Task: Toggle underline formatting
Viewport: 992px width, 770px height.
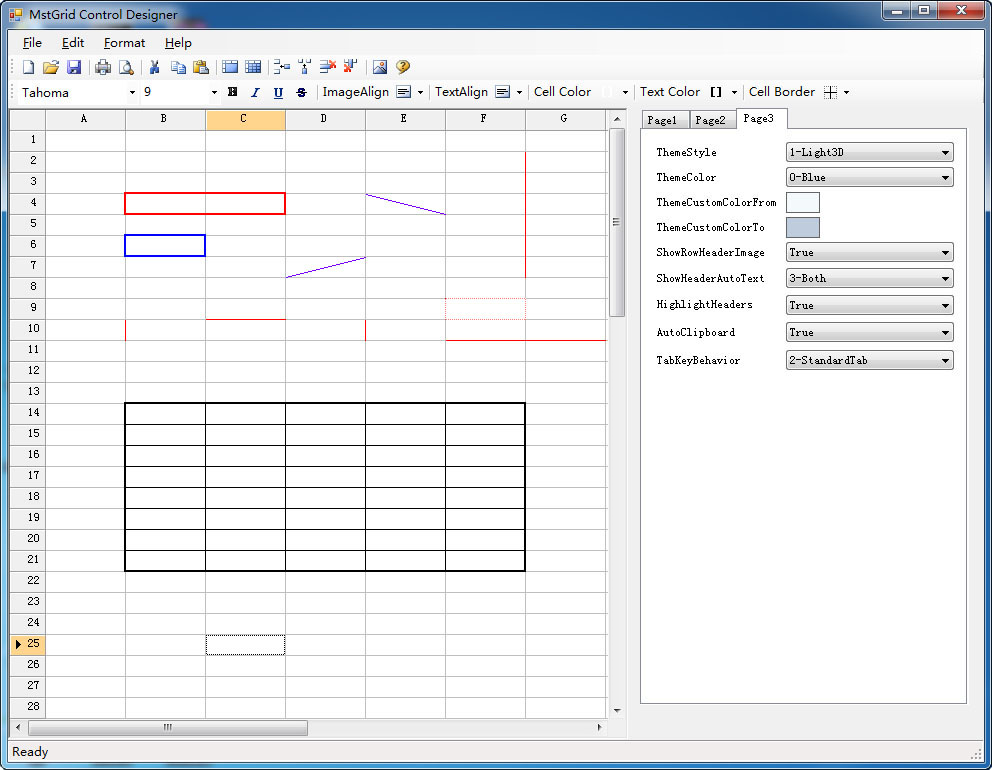Action: [278, 92]
